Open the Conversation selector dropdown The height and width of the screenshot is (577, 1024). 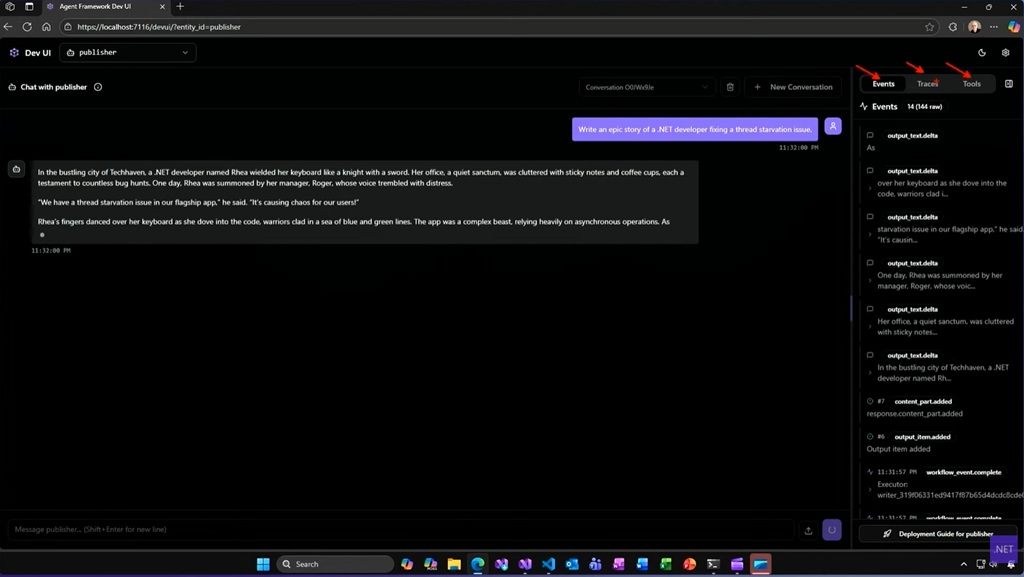pos(645,87)
